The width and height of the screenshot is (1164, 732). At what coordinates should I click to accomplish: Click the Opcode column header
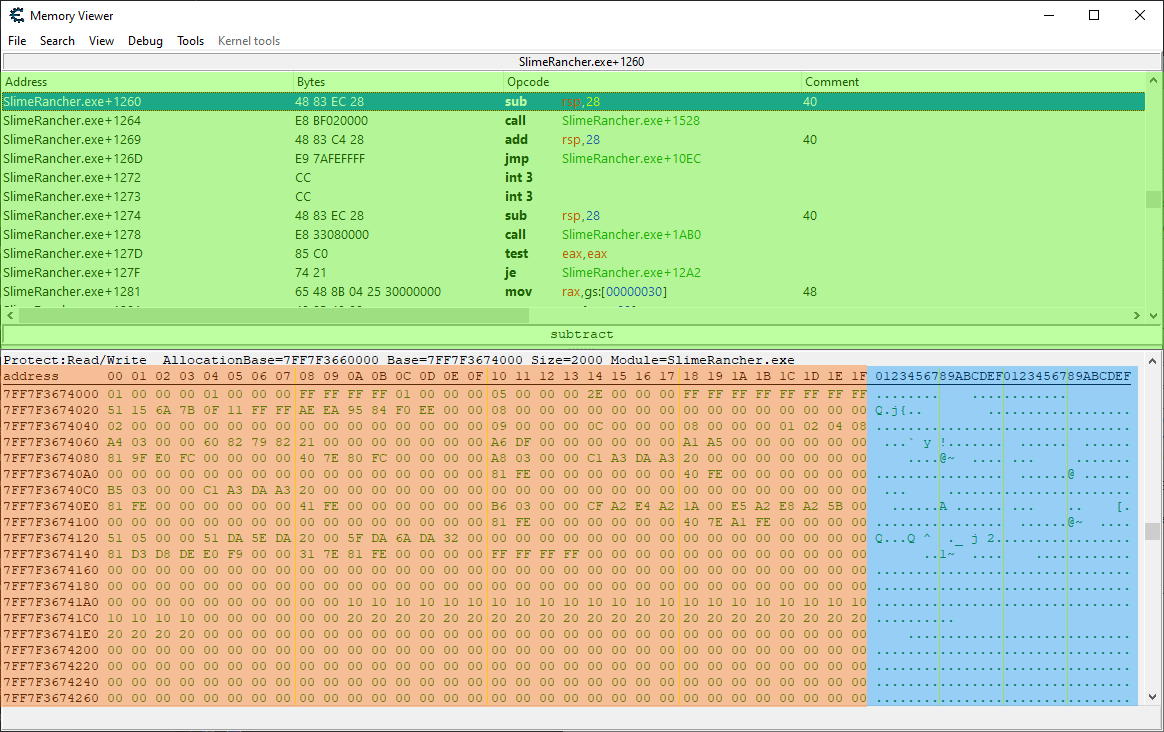[x=651, y=82]
